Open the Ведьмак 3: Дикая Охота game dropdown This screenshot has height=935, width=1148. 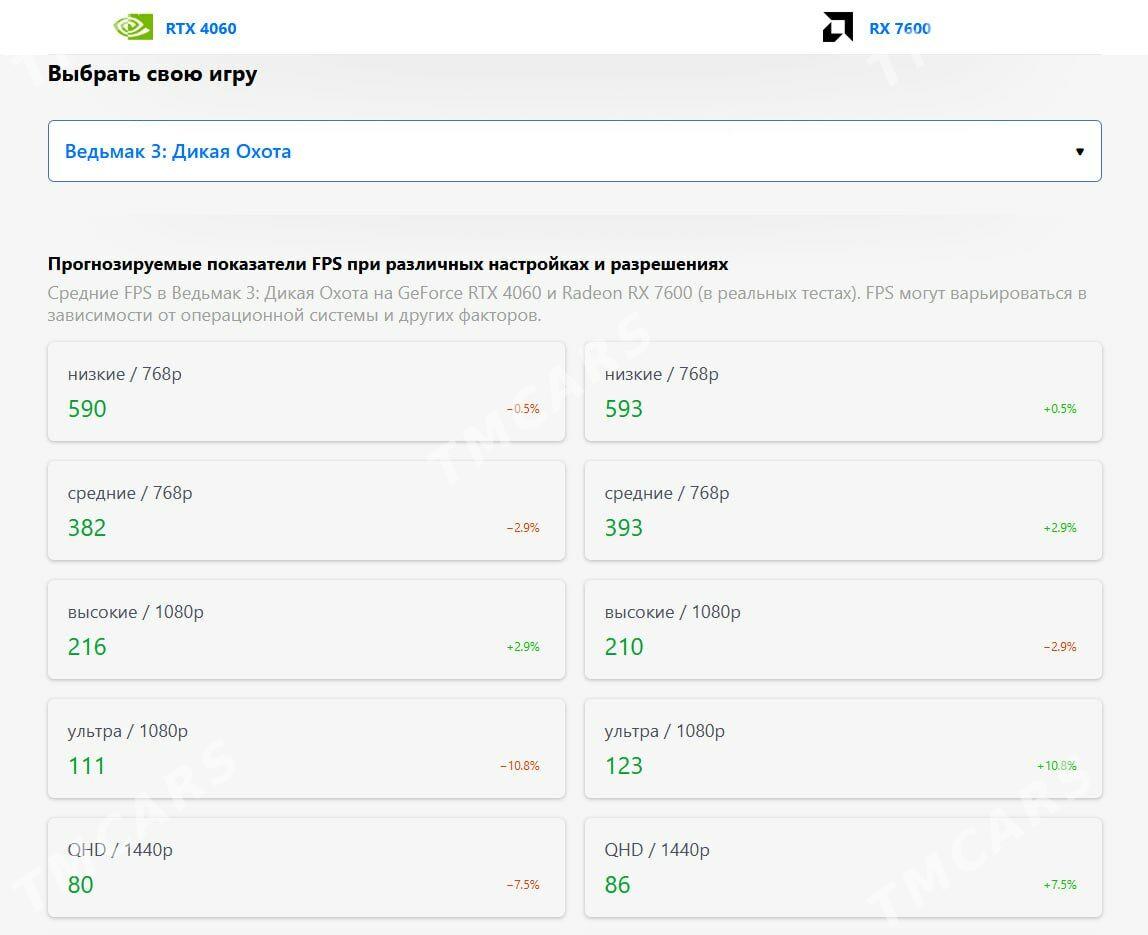pyautogui.click(x=575, y=151)
